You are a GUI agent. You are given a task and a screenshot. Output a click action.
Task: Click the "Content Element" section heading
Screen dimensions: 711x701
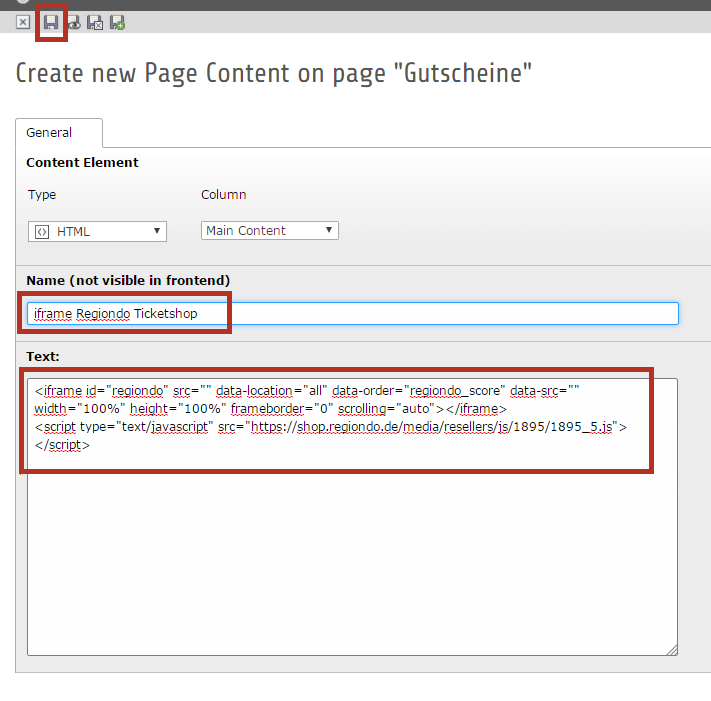(x=82, y=162)
